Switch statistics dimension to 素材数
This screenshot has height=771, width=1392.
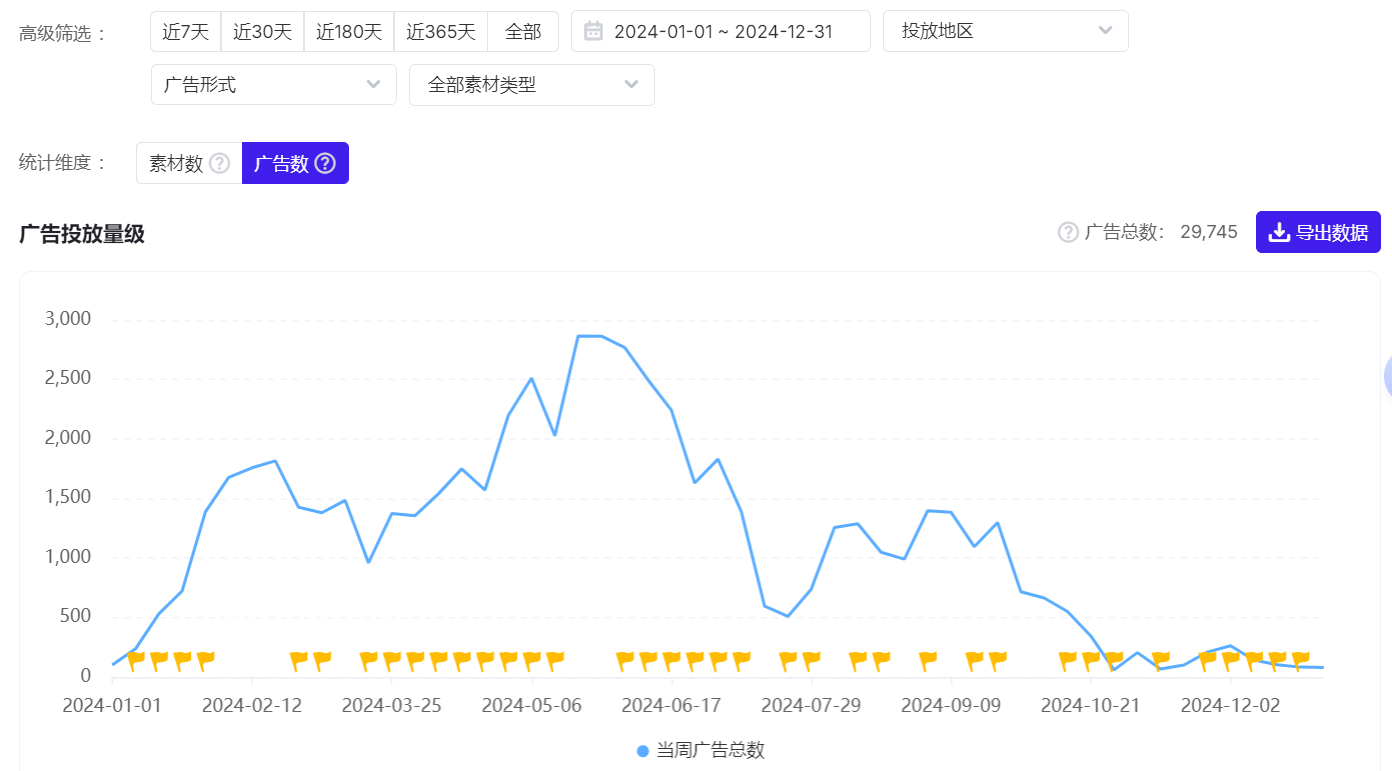[x=188, y=162]
